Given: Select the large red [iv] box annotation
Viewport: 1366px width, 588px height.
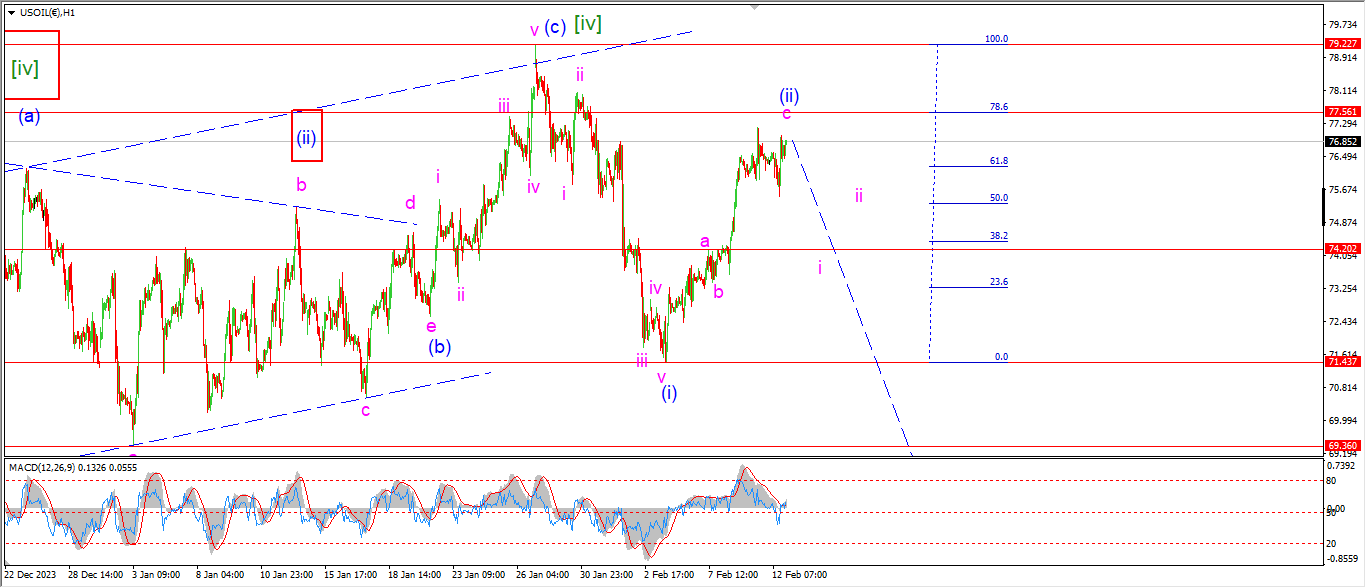Looking at the screenshot, I should pyautogui.click(x=31, y=65).
